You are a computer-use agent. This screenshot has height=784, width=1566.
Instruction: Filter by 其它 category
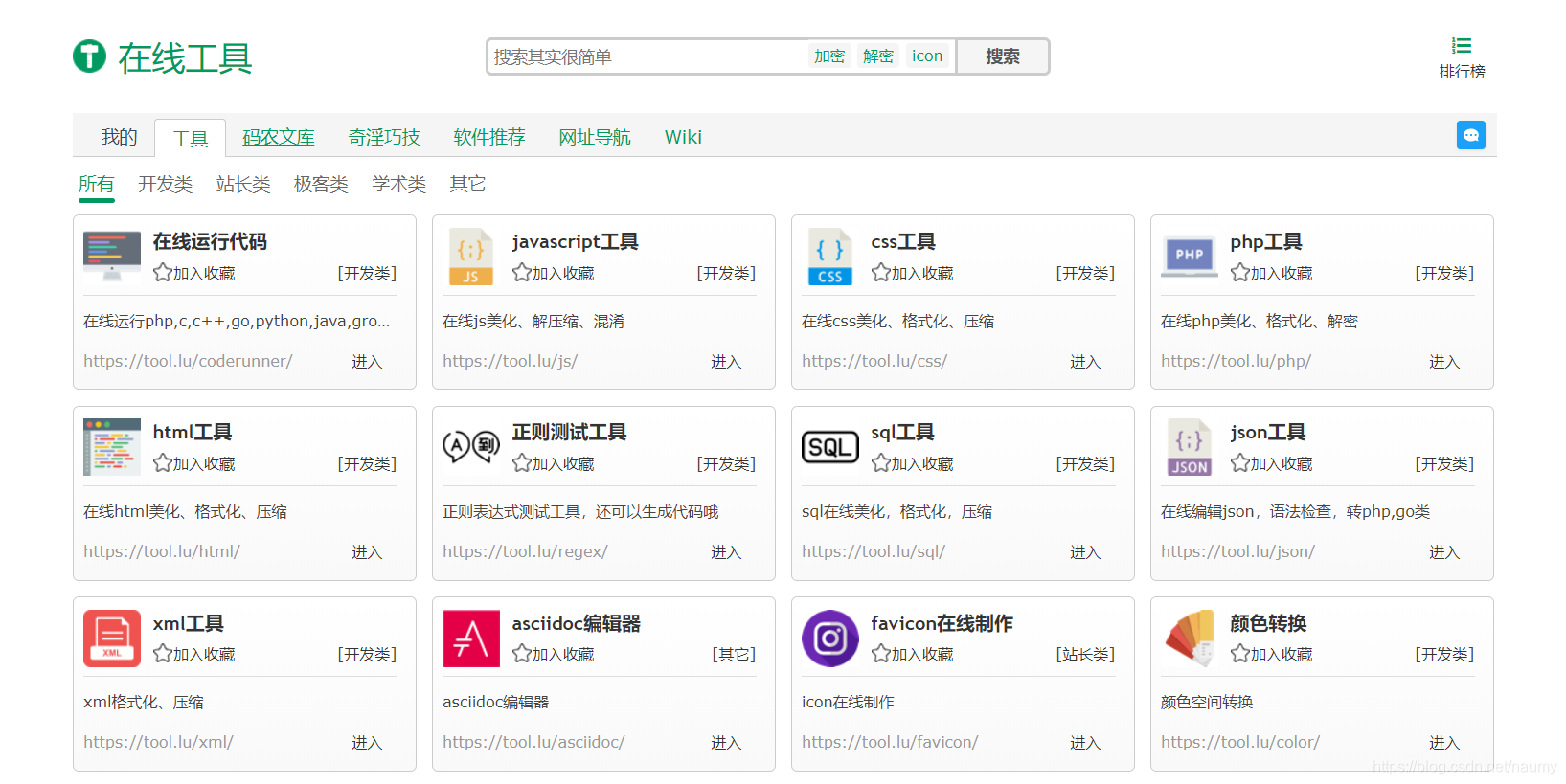pyautogui.click(x=467, y=184)
